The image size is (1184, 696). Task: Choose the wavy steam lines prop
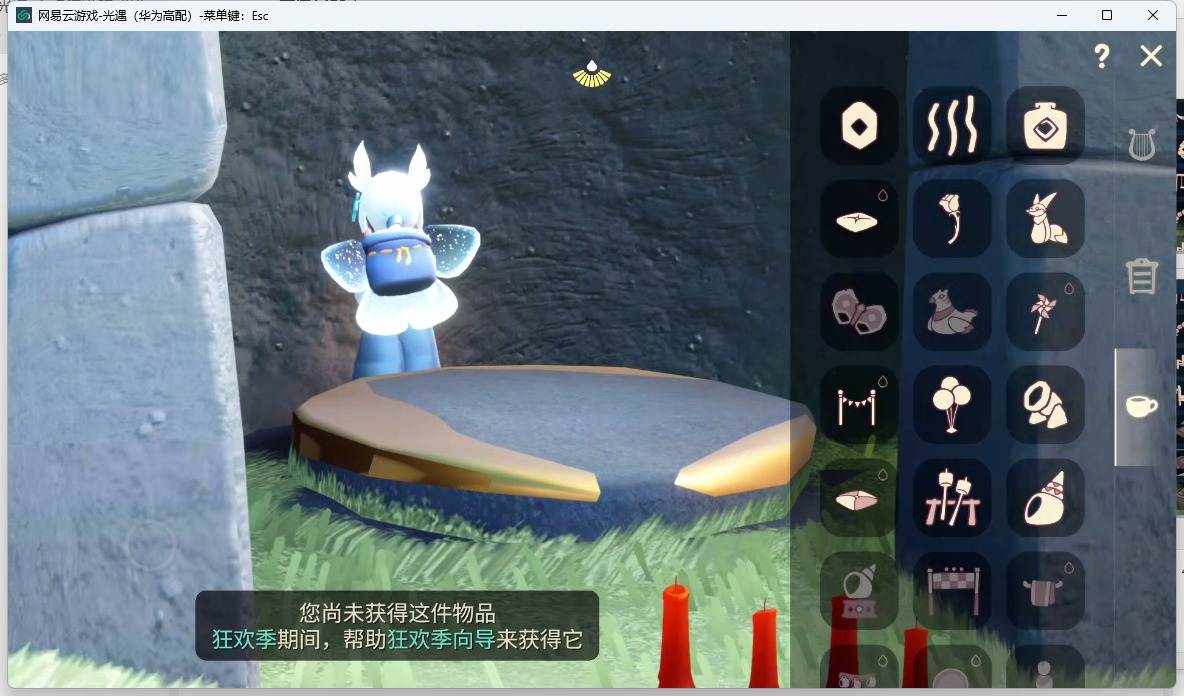[952, 125]
